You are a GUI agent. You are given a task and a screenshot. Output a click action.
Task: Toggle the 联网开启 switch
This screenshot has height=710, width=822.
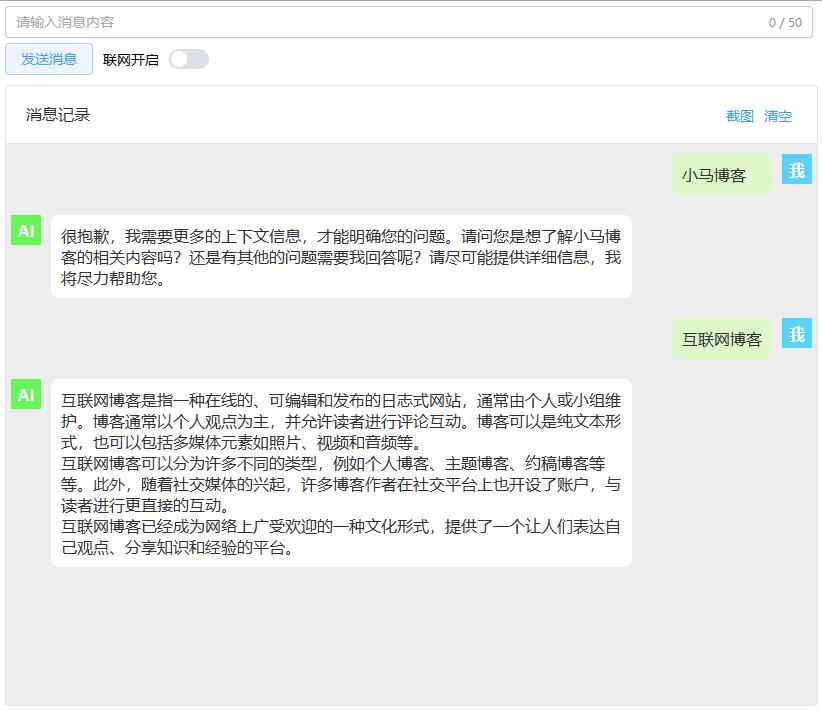[x=188, y=59]
